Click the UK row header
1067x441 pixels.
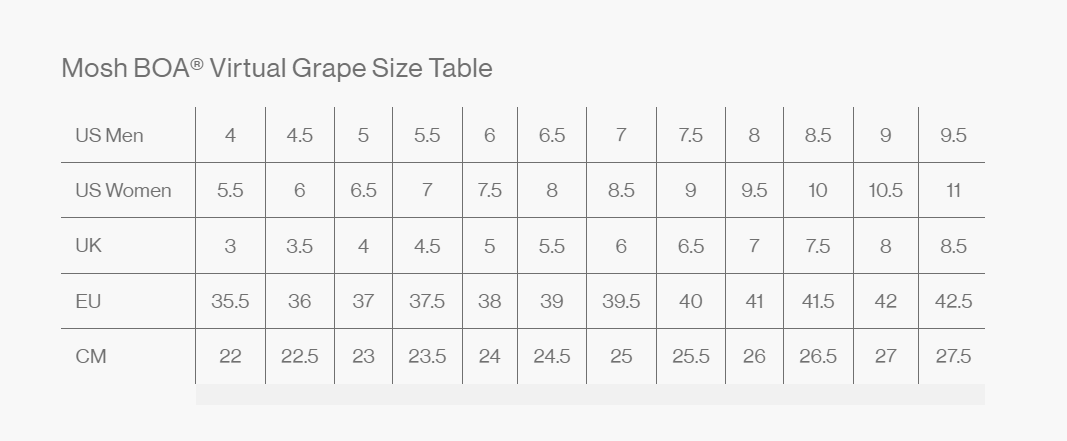tap(128, 246)
